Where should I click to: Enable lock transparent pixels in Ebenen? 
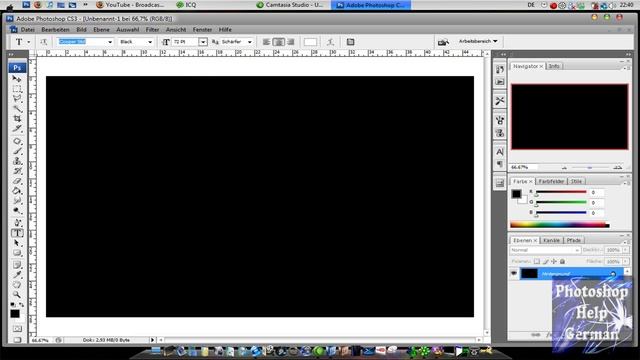click(x=537, y=261)
